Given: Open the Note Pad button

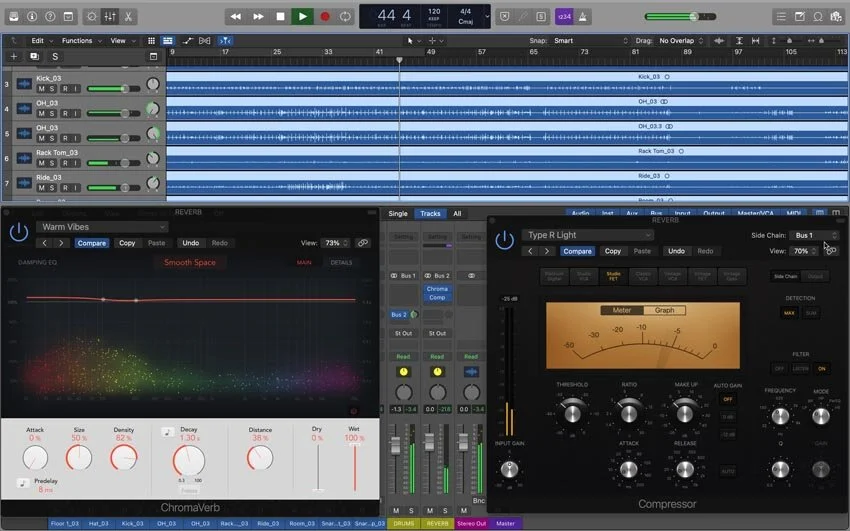Looking at the screenshot, I should (800, 16).
